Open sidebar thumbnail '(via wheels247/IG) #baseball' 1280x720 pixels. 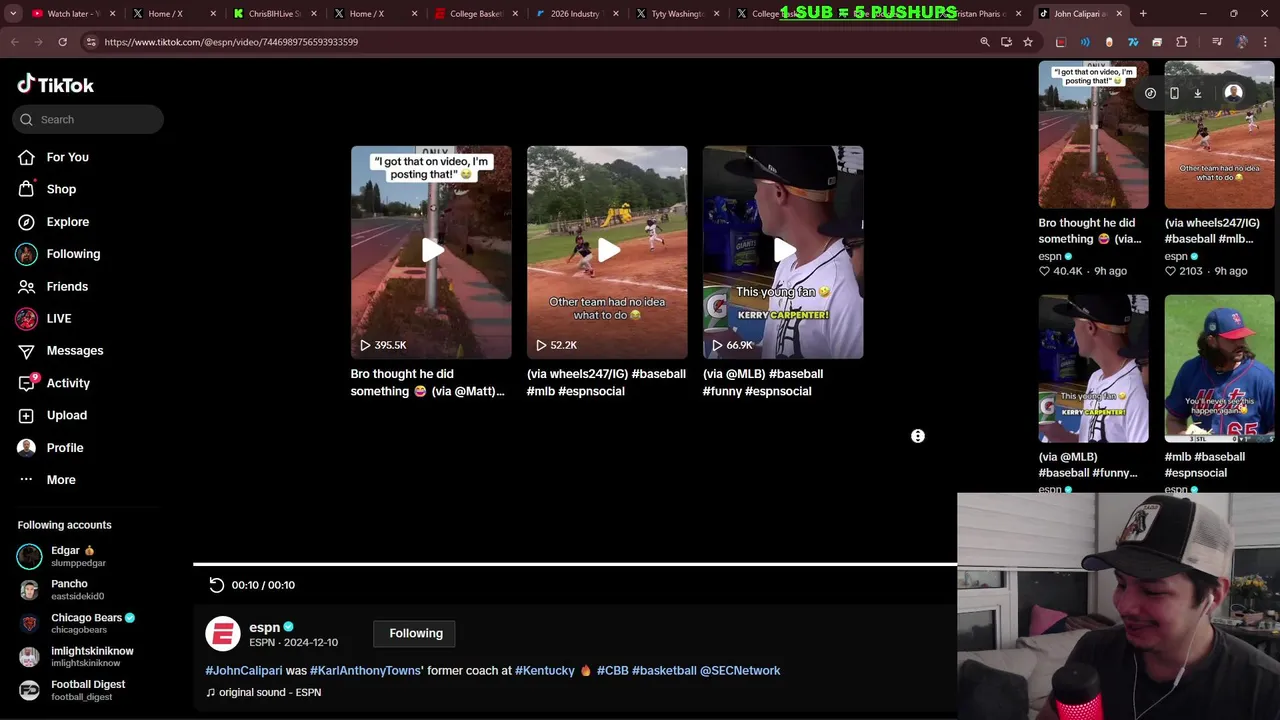[1219, 135]
